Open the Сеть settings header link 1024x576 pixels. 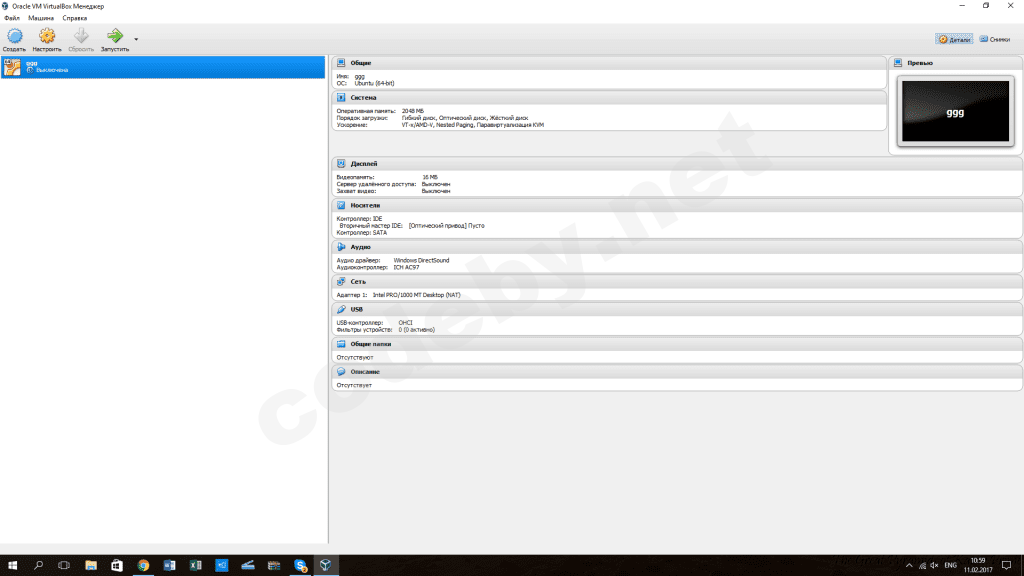pos(358,281)
